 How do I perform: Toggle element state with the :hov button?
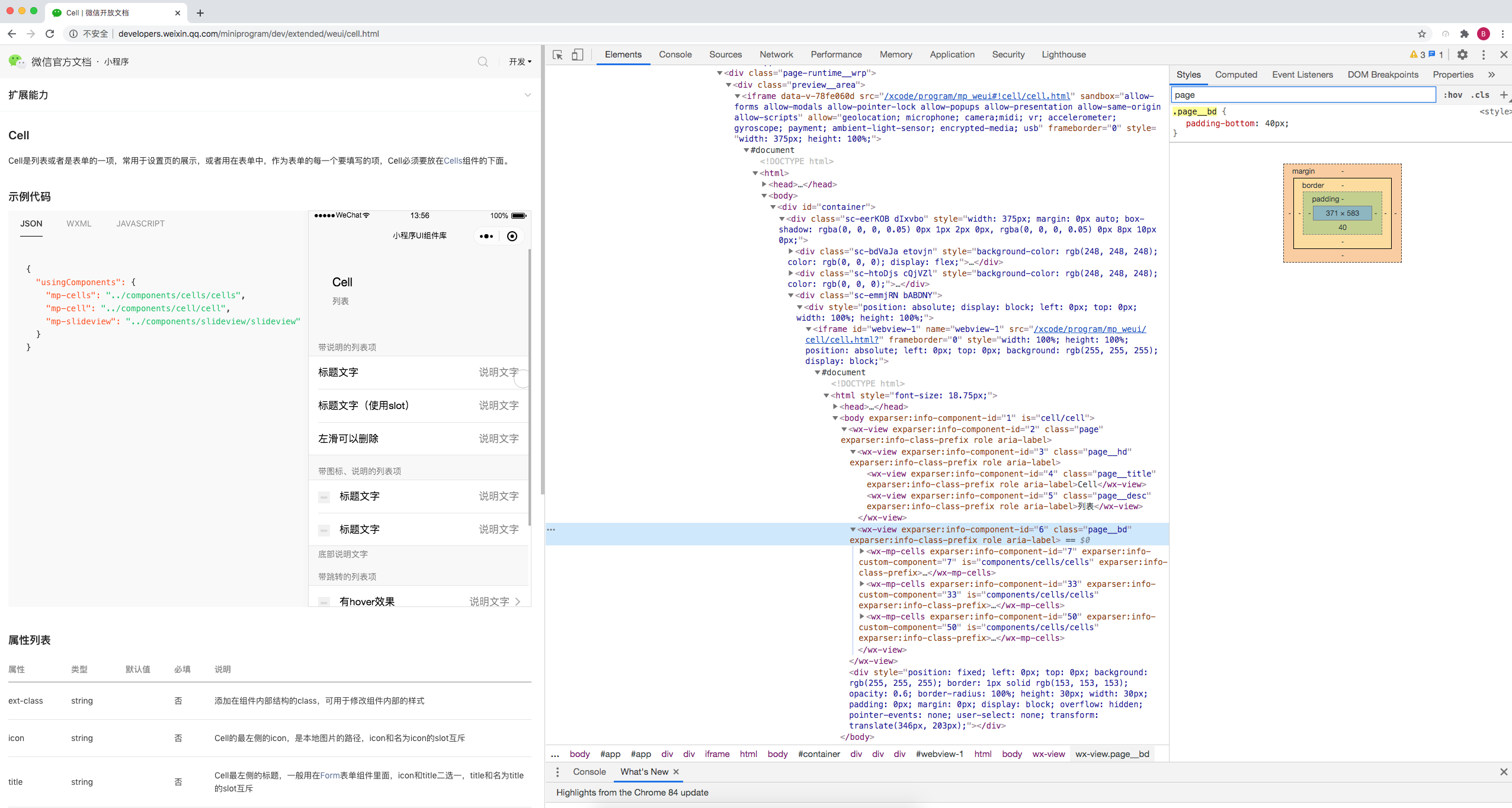click(x=1453, y=95)
